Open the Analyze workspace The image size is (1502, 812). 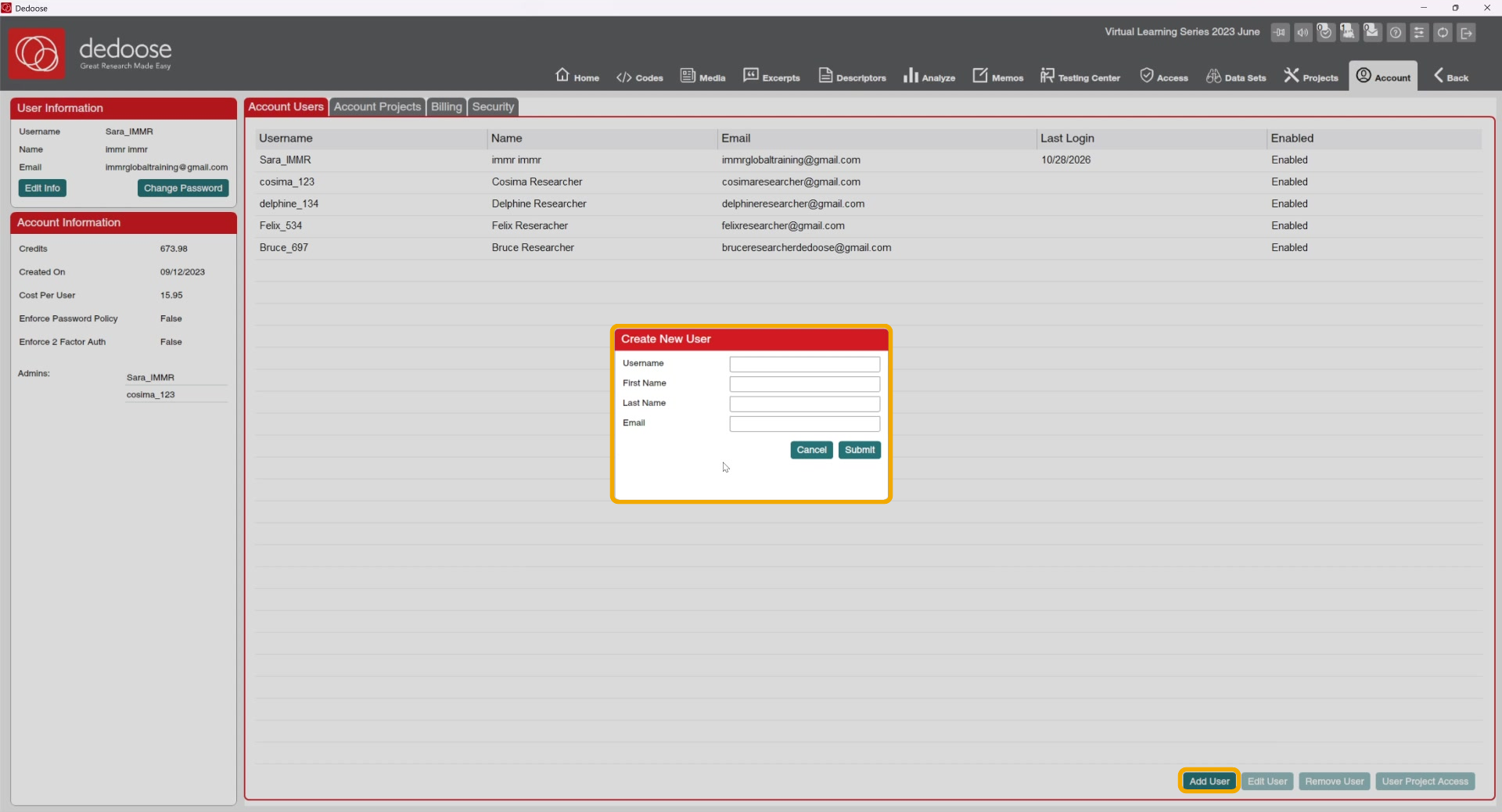(929, 76)
